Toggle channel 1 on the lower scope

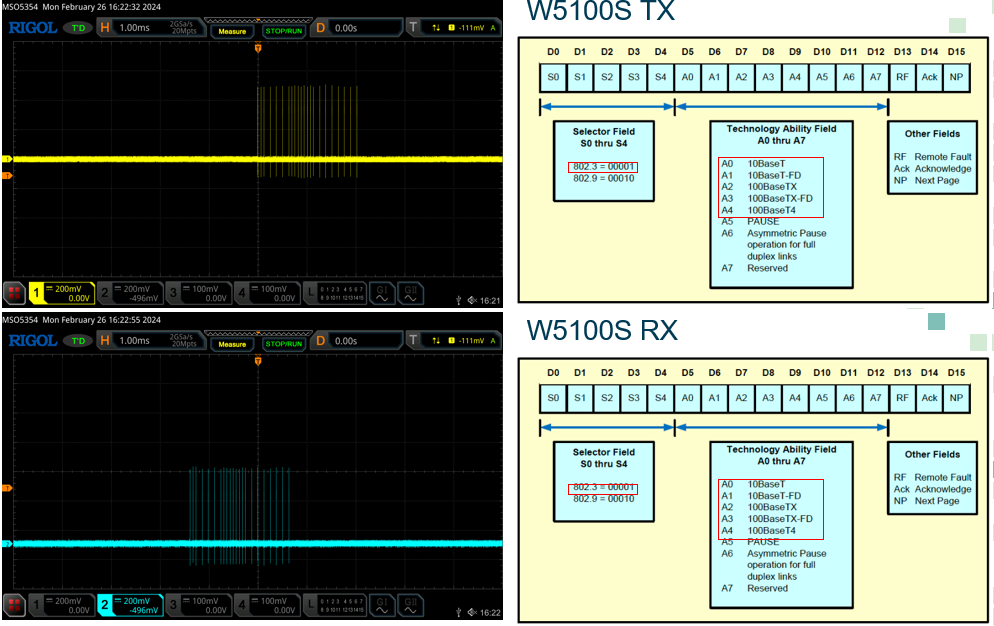(61, 605)
